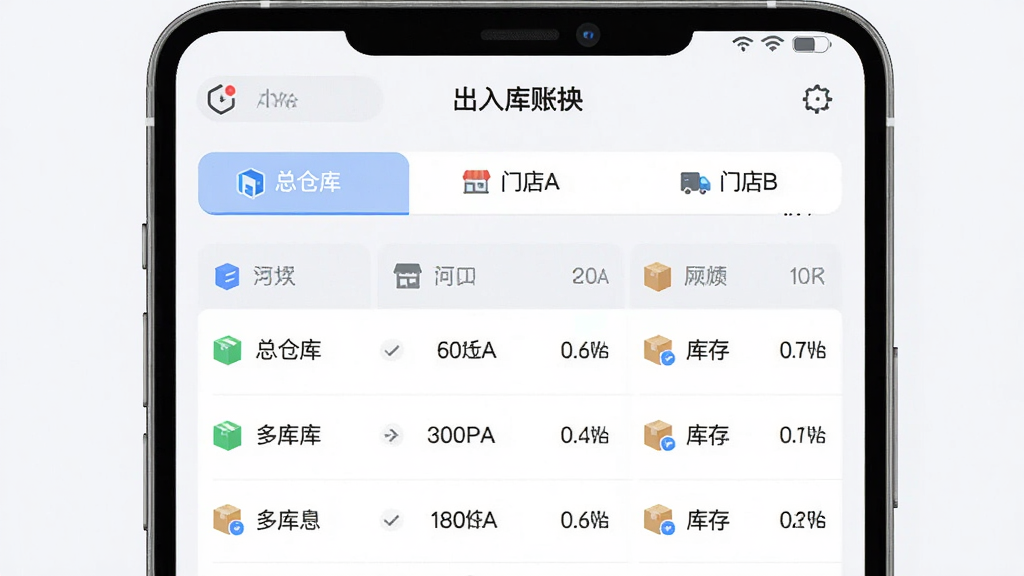Click the page title 出入库账抉

518,100
